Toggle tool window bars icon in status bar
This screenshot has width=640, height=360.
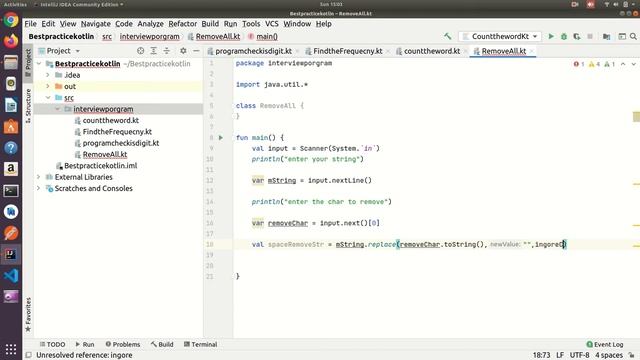click(x=29, y=355)
